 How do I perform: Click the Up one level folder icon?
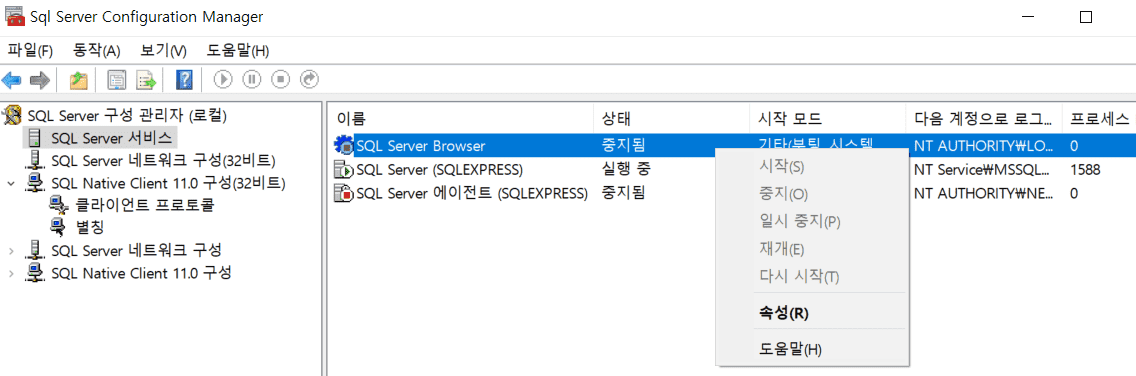[78, 80]
